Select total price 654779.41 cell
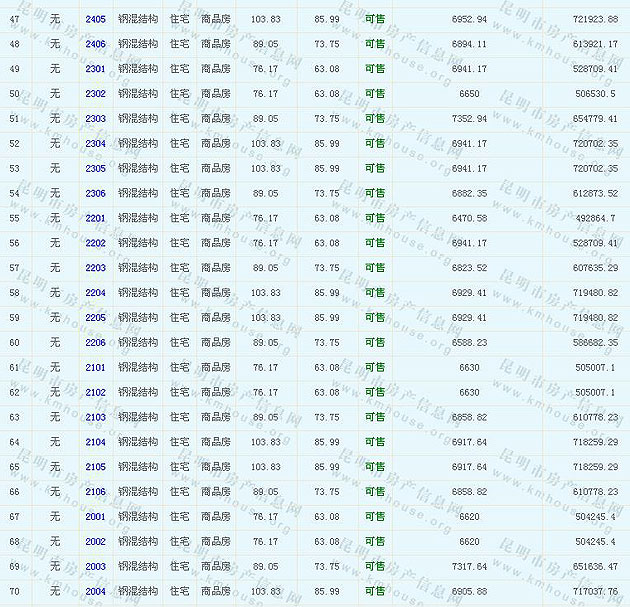Screen dimensions: 630x607 (594, 119)
